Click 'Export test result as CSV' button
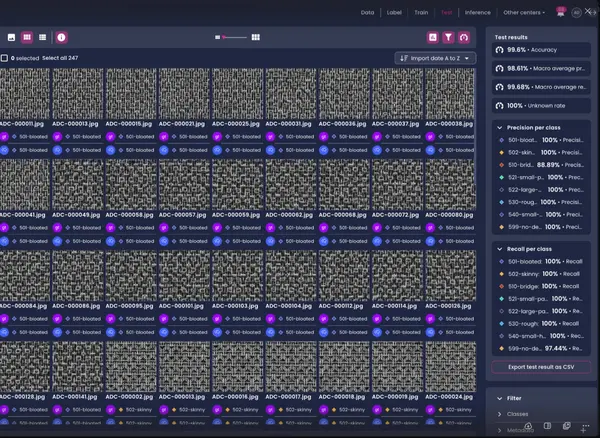 coord(541,367)
